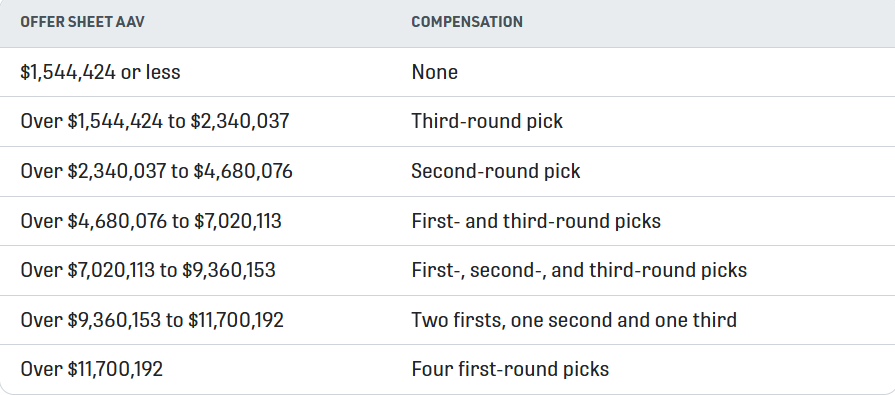Click the COMPENSATION column header
This screenshot has width=895, height=395.
pyautogui.click(x=467, y=22)
